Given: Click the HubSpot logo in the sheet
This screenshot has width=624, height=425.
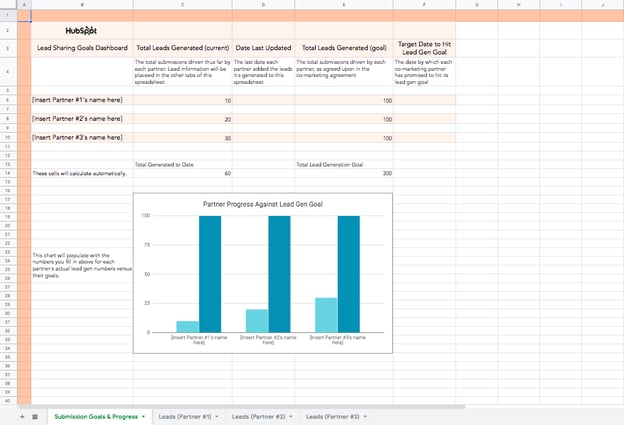Looking at the screenshot, I should [x=81, y=30].
